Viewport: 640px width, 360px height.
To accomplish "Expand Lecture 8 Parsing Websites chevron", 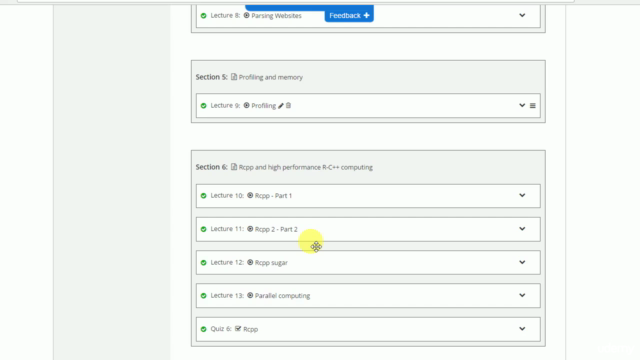I will (x=522, y=16).
